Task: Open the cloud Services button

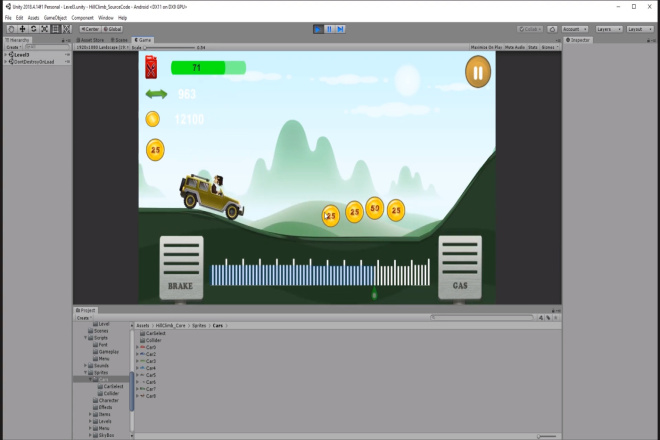Action: tap(552, 29)
